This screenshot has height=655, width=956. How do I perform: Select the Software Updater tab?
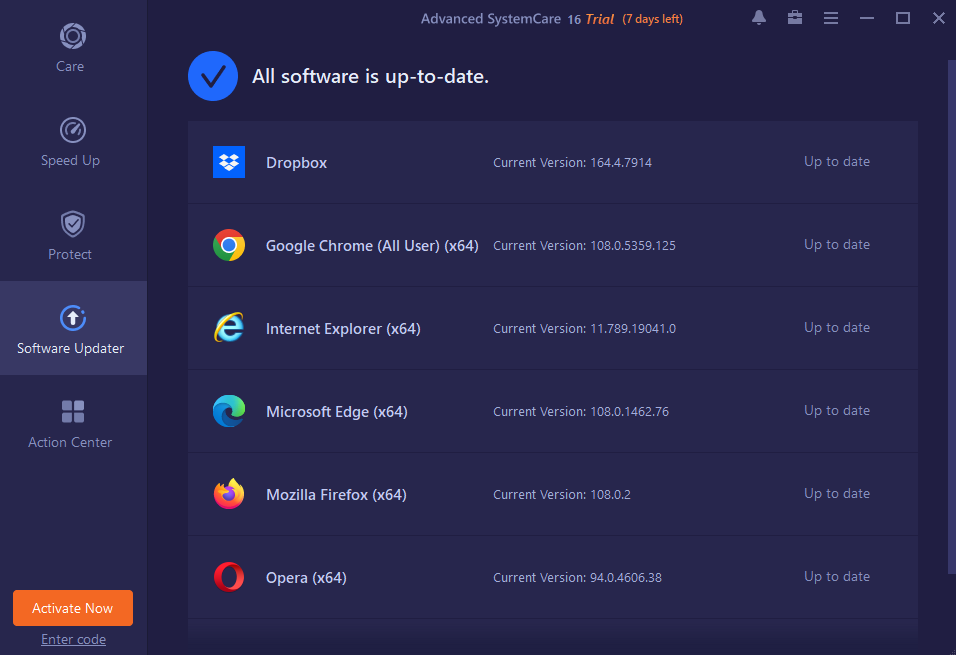coord(71,328)
